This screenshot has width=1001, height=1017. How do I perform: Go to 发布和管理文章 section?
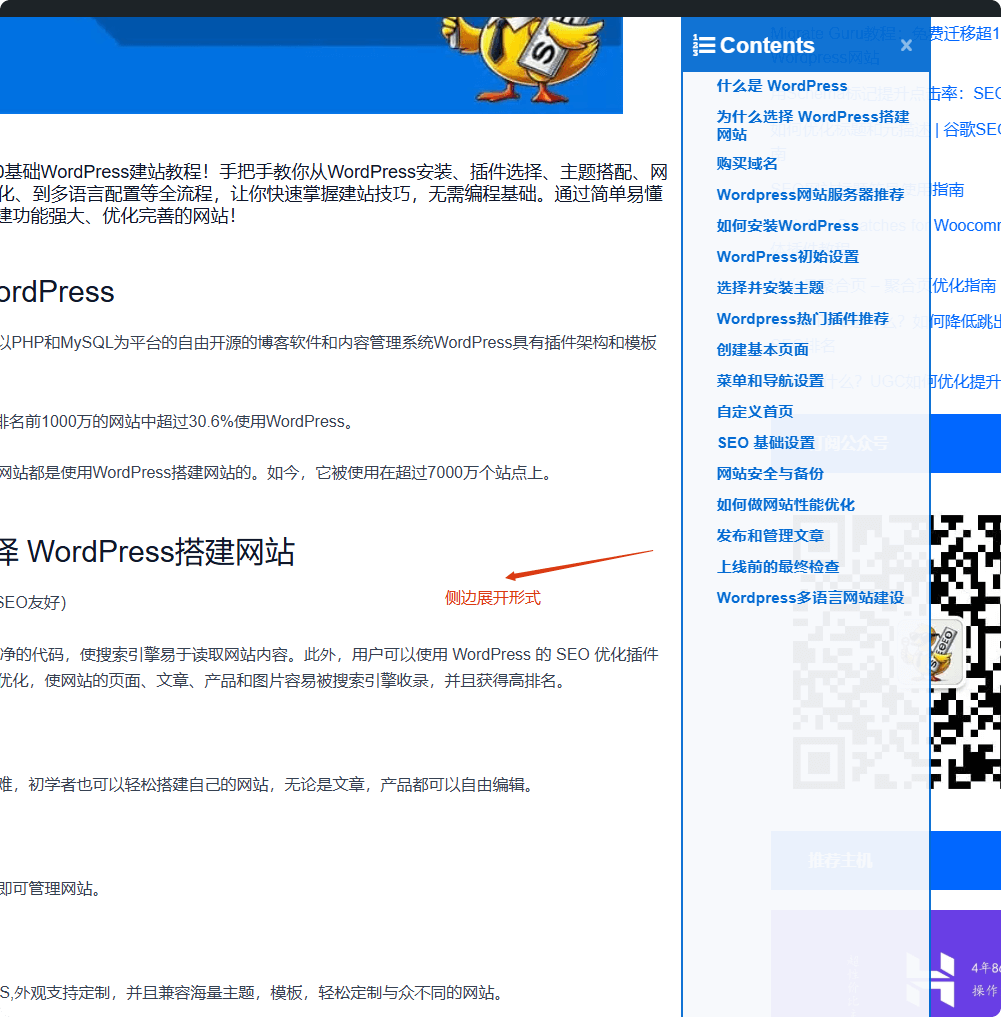[x=770, y=536]
